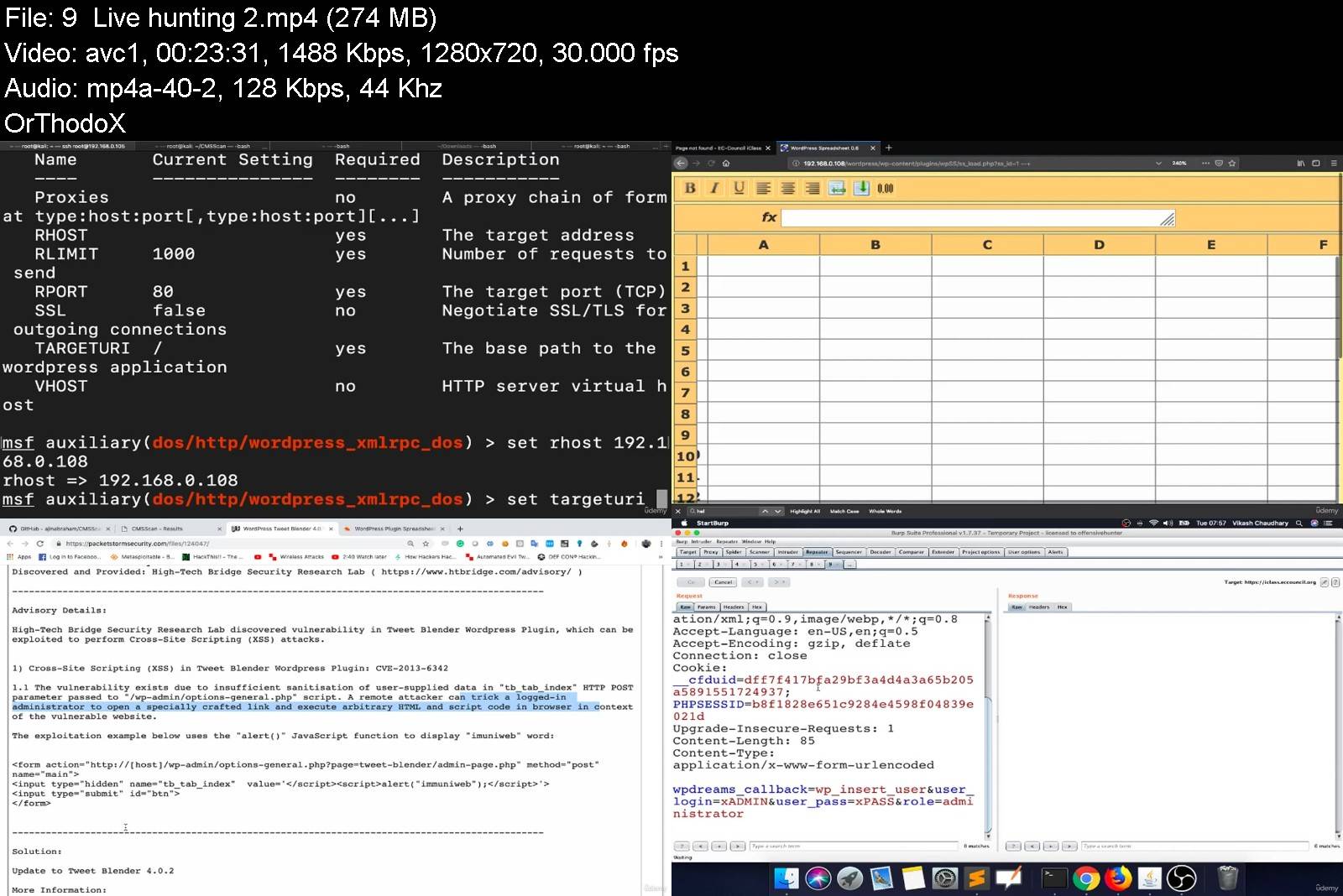Viewport: 1343px width, 896px height.
Task: Toggle underline in spreadsheet toolbar
Action: click(739, 188)
